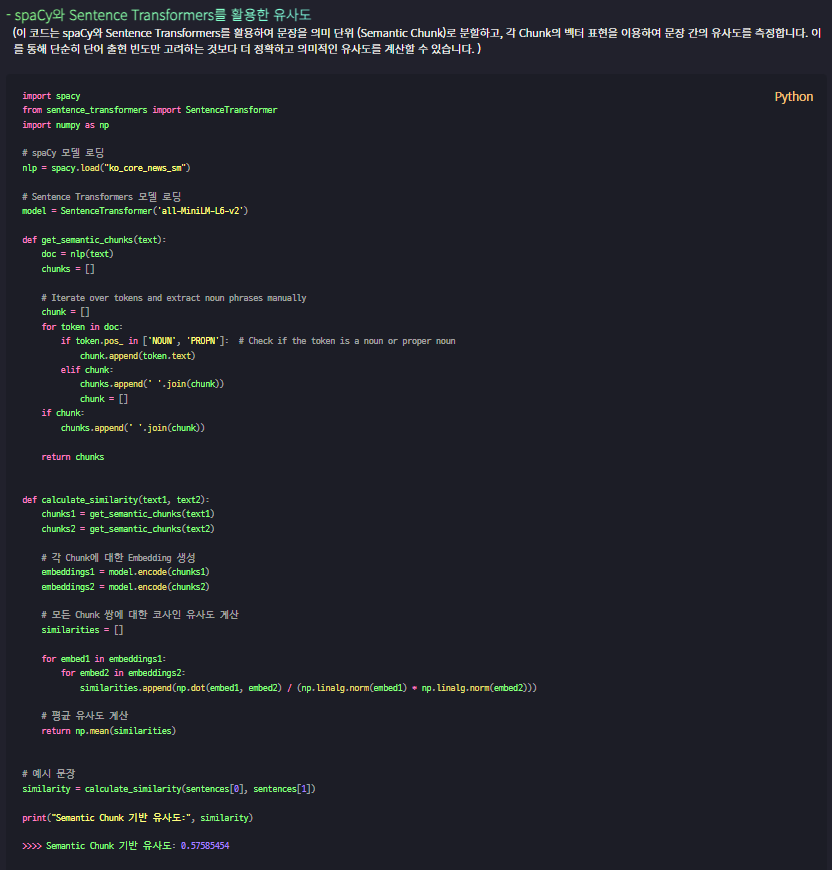Click the 'return chunks' statement
Screen dimensions: 832x870
(73, 457)
